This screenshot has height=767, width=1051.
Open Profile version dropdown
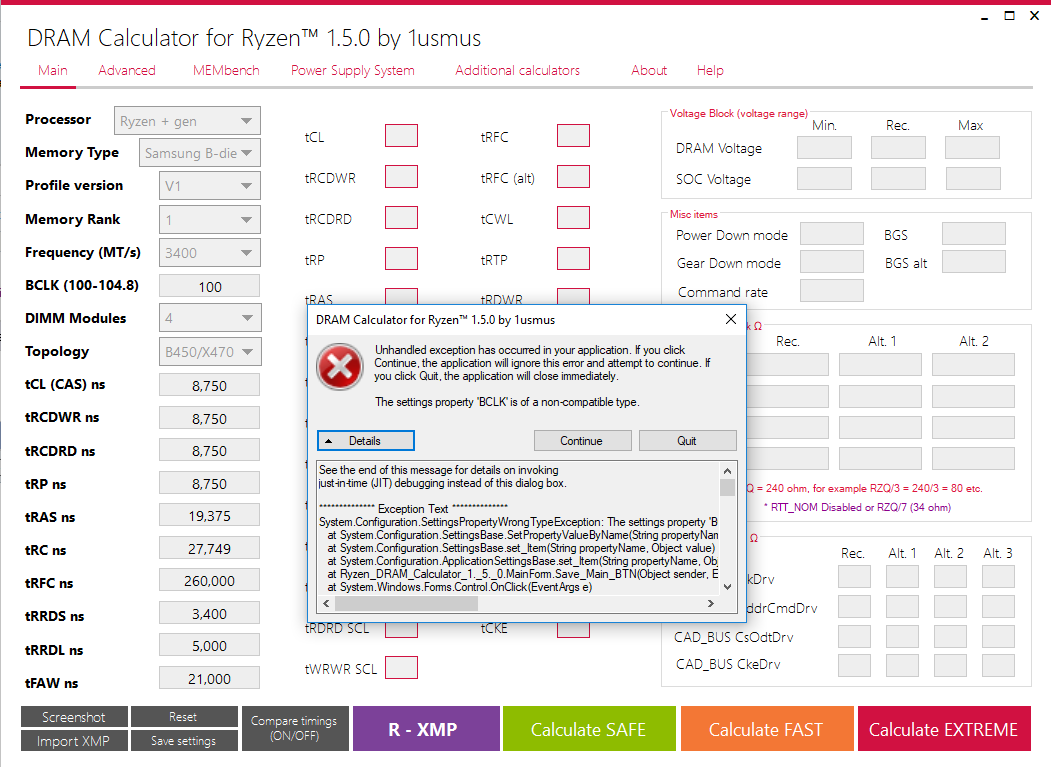(210, 186)
